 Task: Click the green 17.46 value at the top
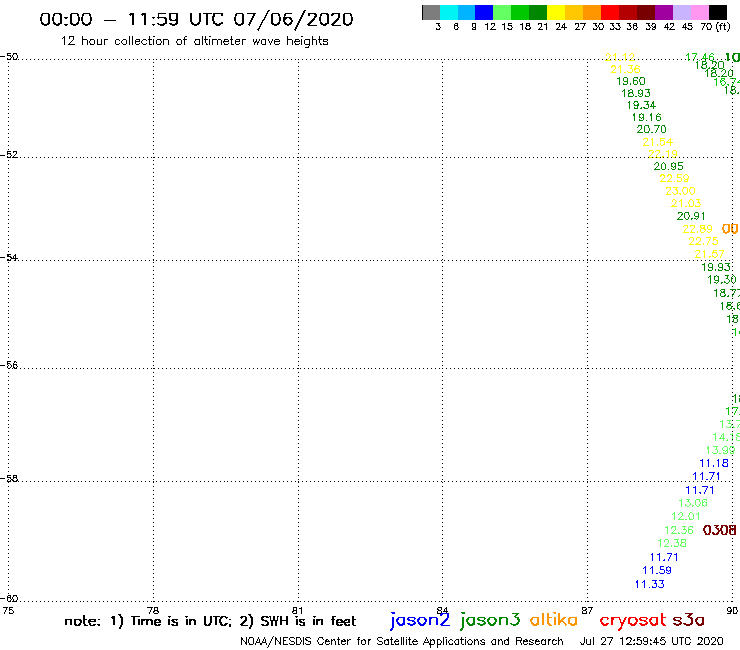(700, 58)
